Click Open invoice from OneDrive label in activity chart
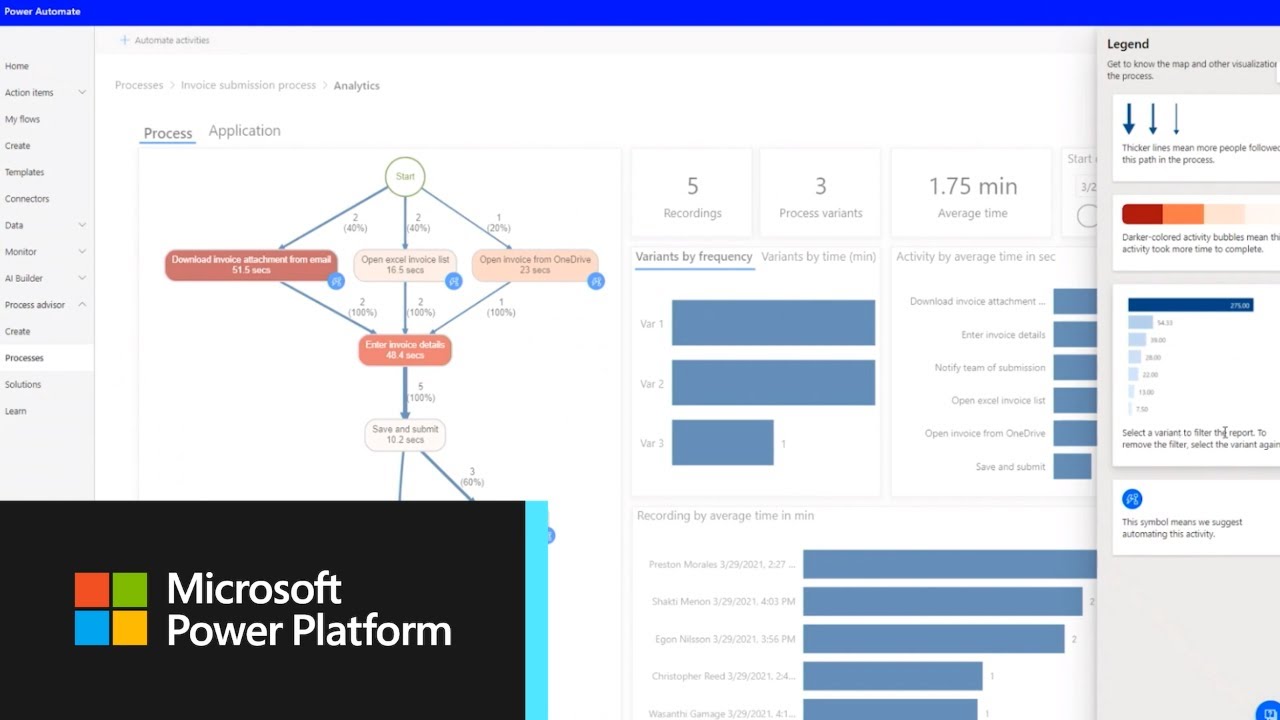Image resolution: width=1280 pixels, height=720 pixels. pos(985,434)
